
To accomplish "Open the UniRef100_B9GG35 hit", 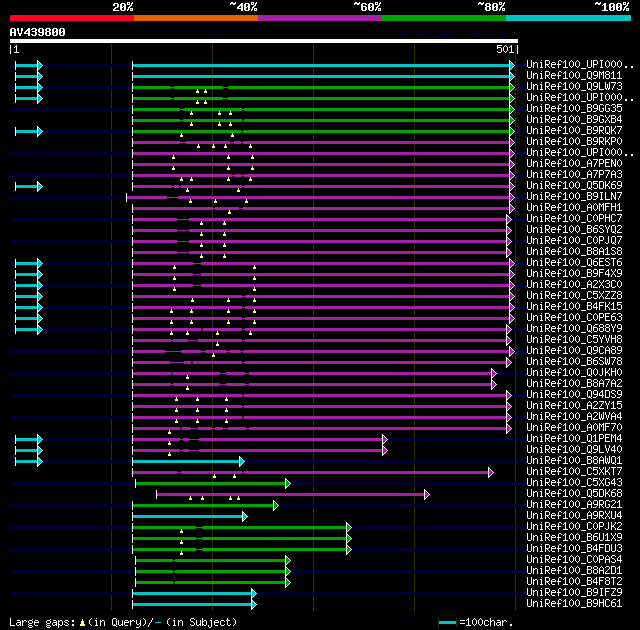I will click(574, 109).
